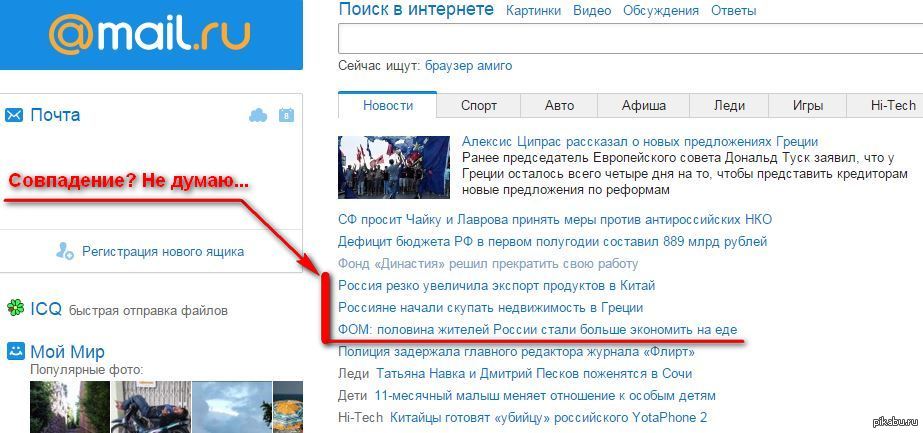Switch to the Леди tab

click(729, 106)
